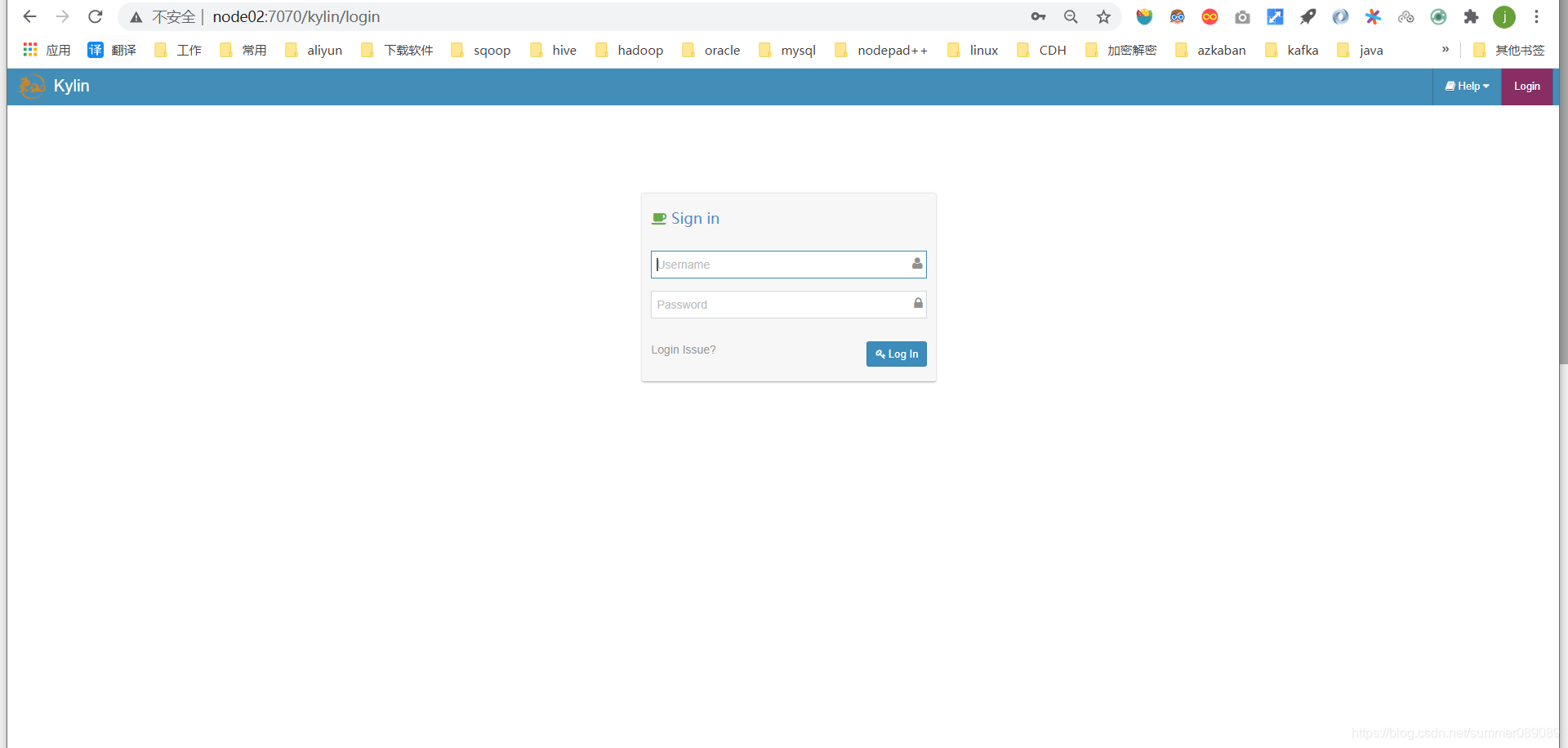Open the 加密解密 bookmark folder
Image resolution: width=1568 pixels, height=748 pixels.
[x=1120, y=50]
